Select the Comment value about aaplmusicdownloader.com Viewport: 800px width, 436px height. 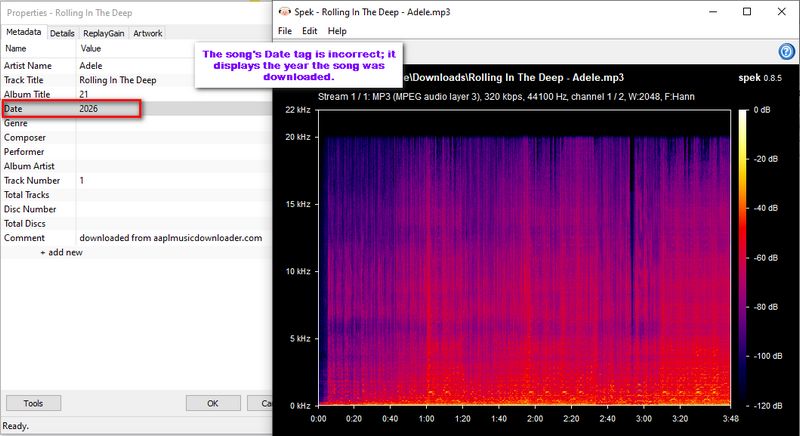pos(170,238)
